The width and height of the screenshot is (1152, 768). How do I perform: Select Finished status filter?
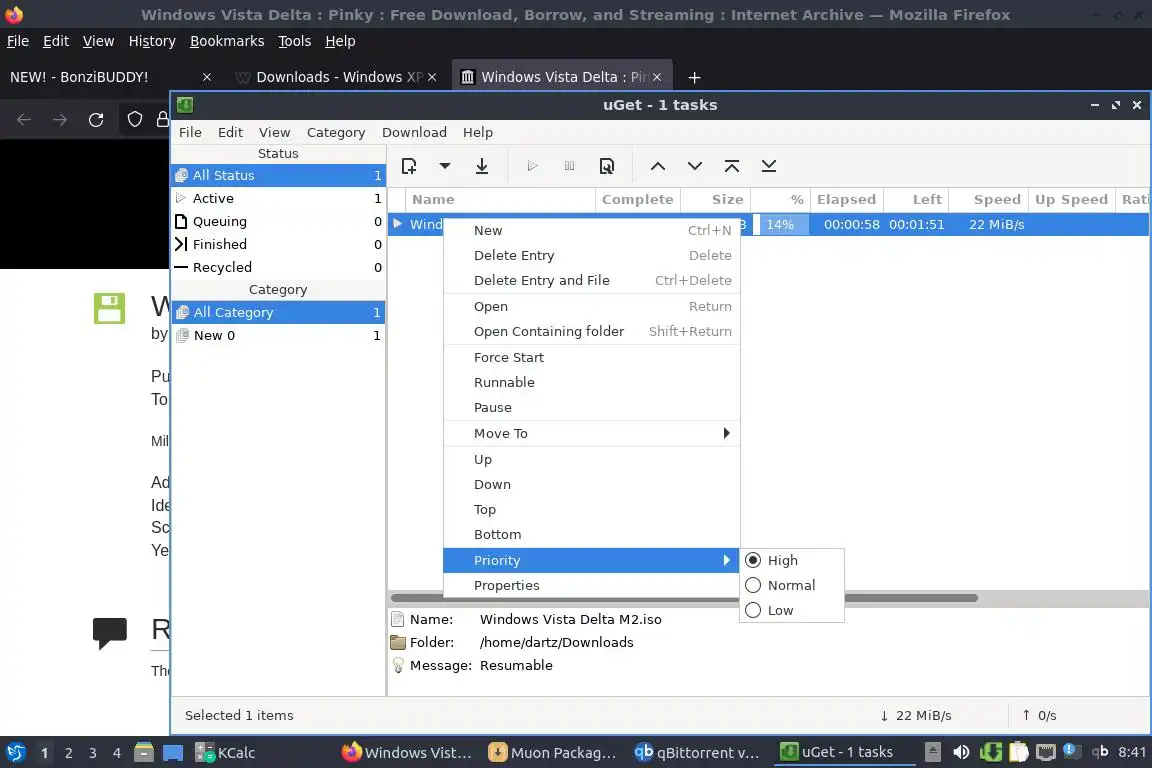[278, 244]
